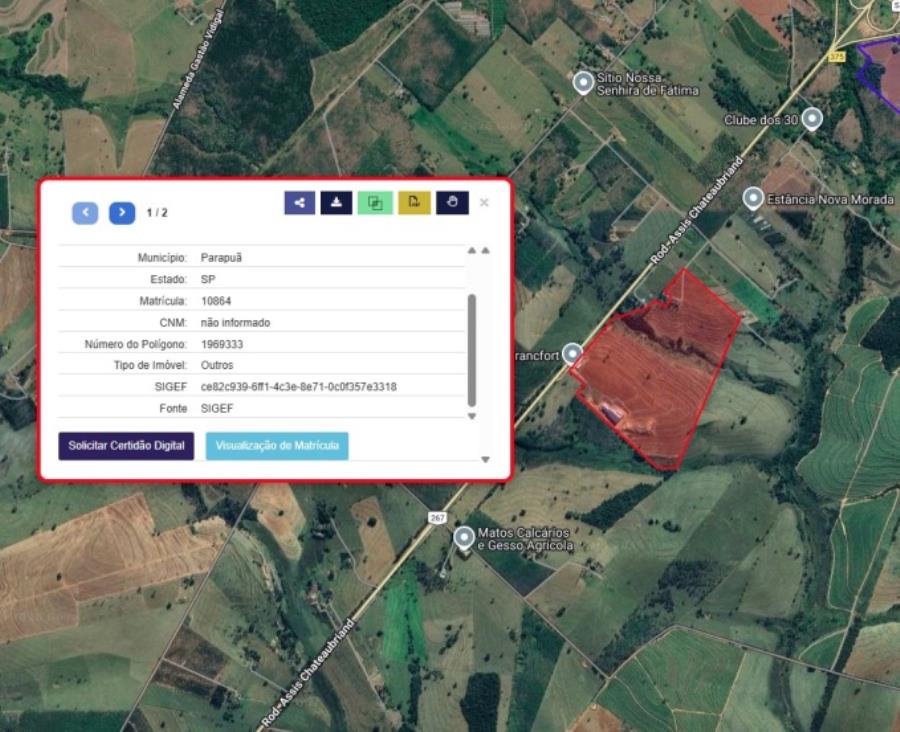Click the Alameda Gastão Vidigal road label
The width and height of the screenshot is (900, 732).
[x=197, y=59]
